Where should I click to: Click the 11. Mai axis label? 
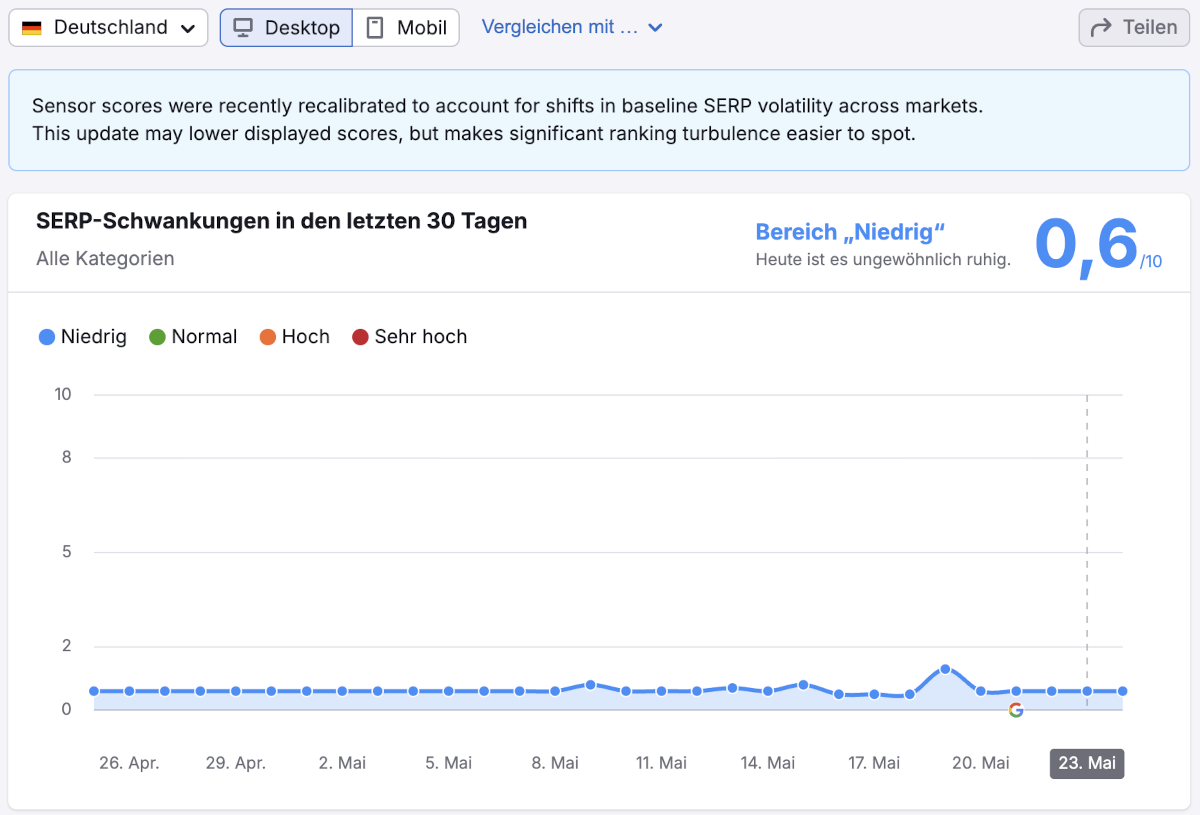coord(661,763)
